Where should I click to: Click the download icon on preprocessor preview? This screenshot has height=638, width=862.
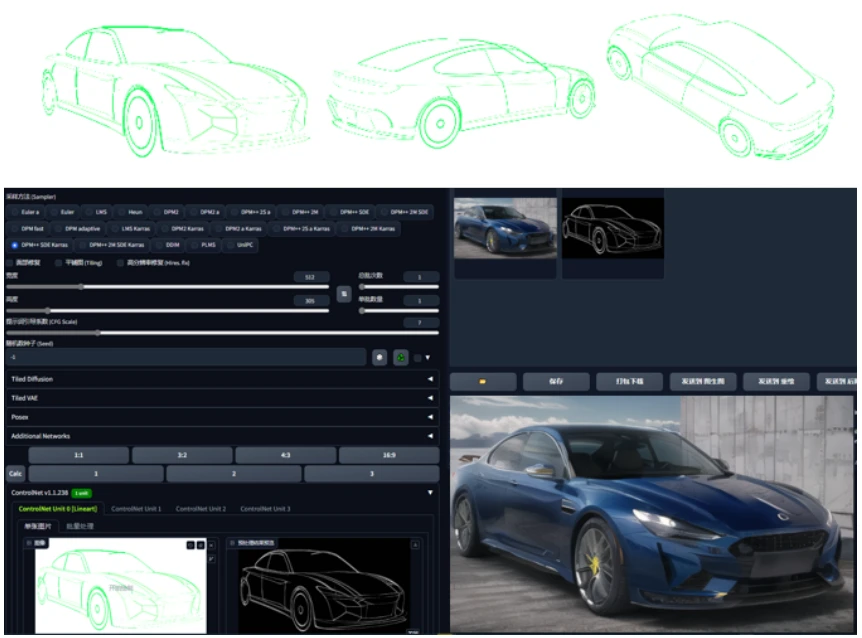[415, 545]
